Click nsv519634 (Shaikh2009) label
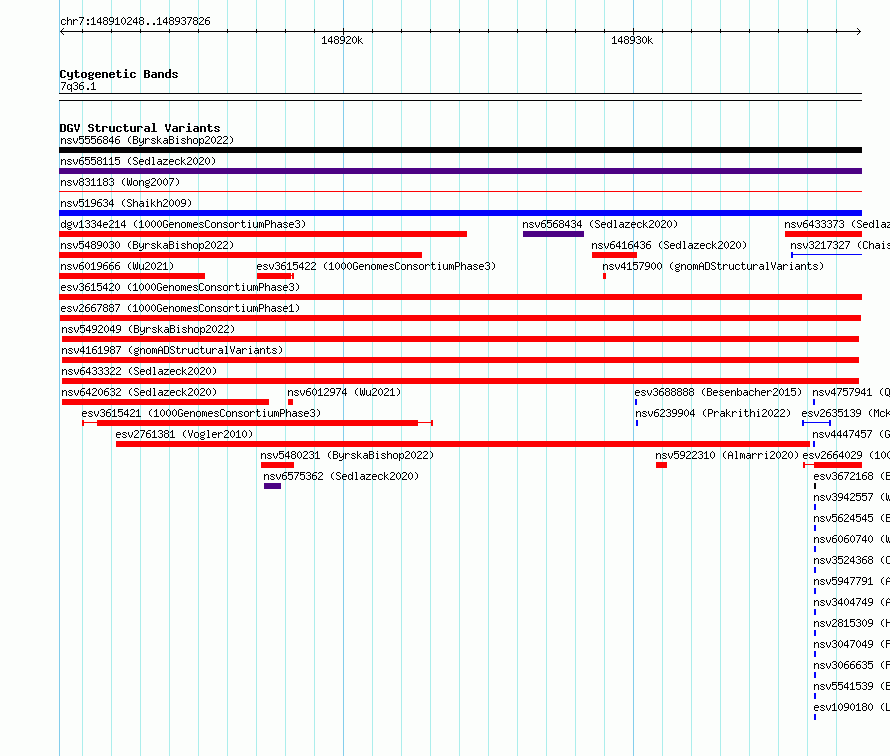 click(x=126, y=203)
